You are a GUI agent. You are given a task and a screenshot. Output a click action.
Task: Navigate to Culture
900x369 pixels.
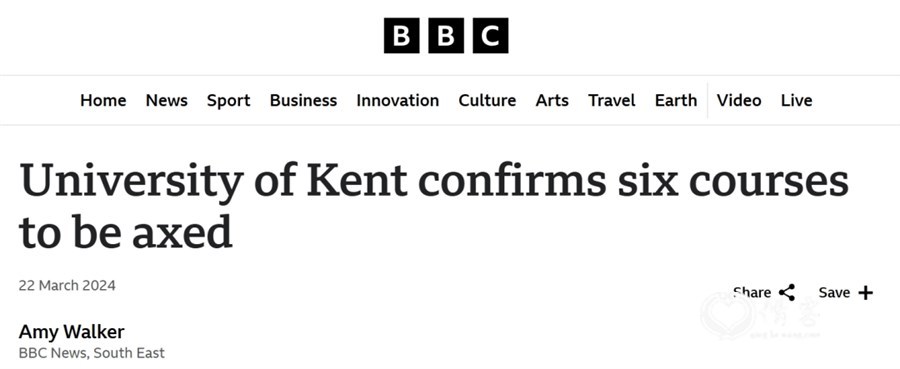tap(487, 100)
